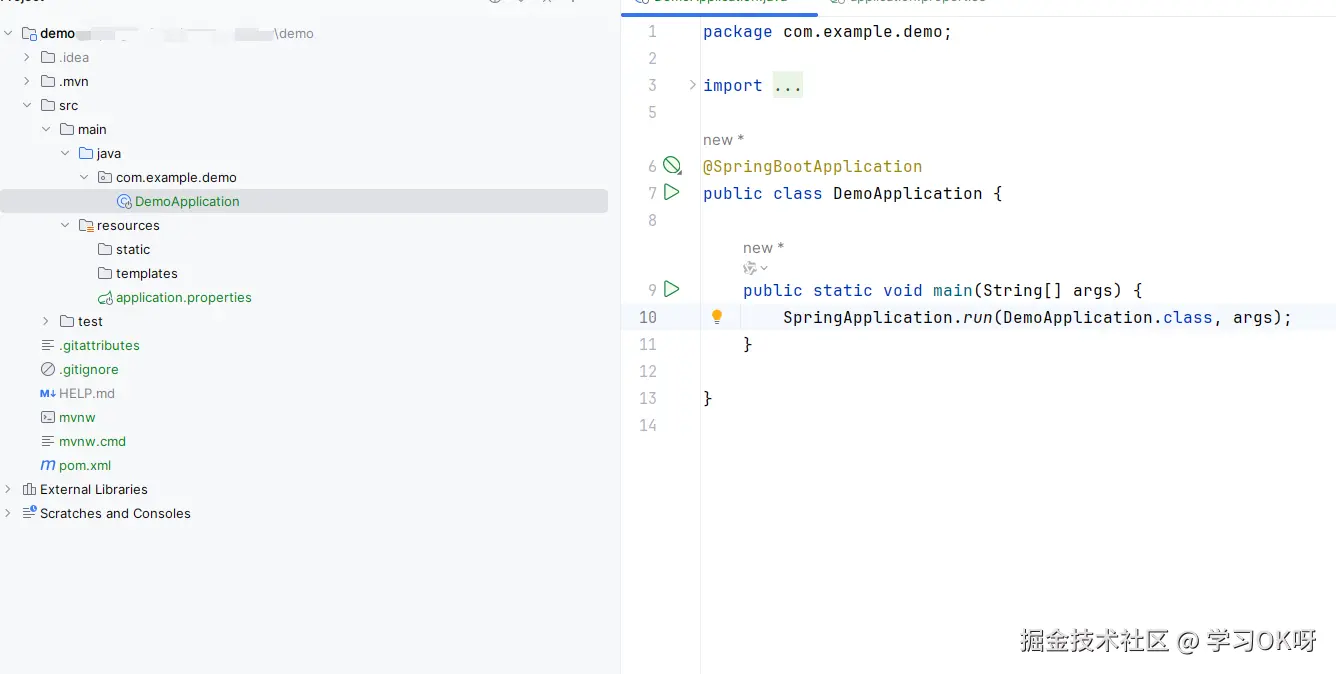Click the run gutter icon beside main method
Screen dimensions: 1336x674
point(672,289)
